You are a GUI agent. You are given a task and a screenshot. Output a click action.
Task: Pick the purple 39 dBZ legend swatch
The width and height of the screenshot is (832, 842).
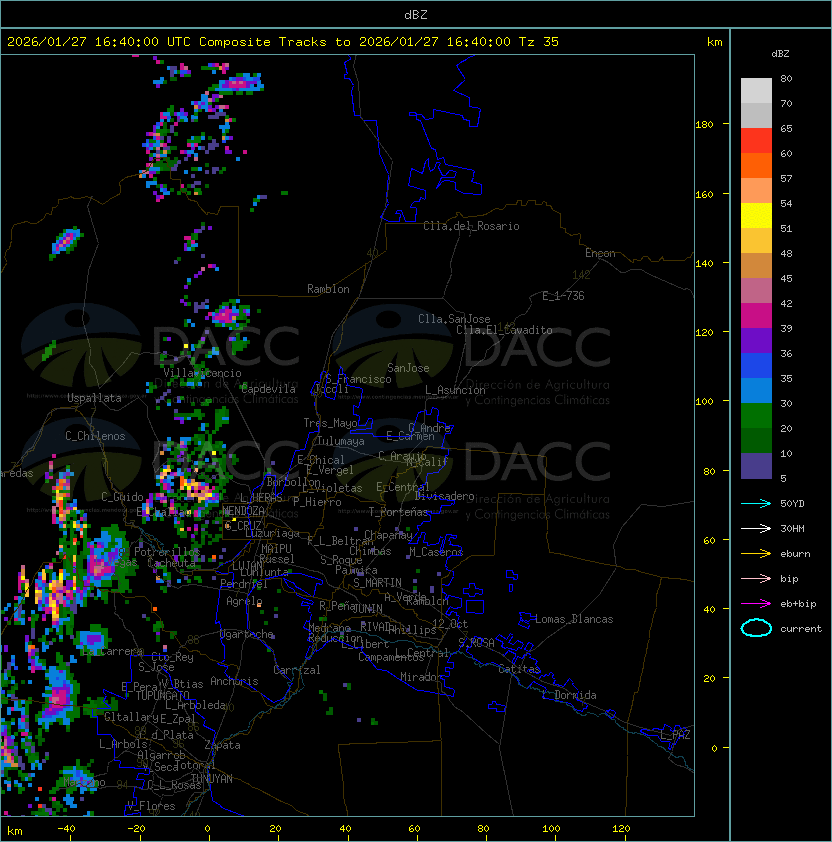(756, 340)
